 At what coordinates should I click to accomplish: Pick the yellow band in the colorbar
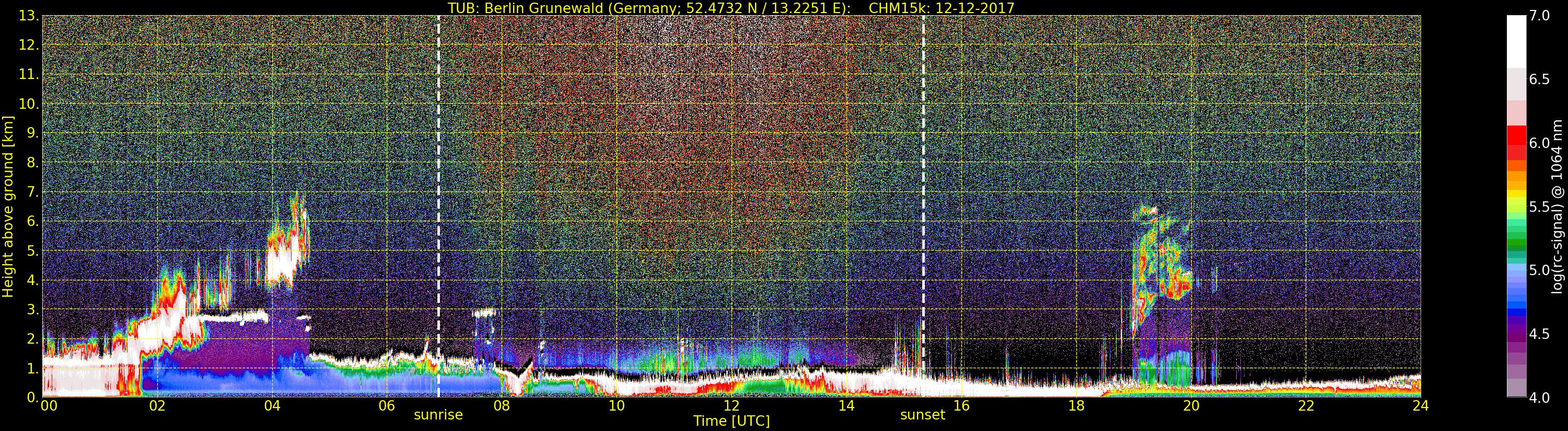pyautogui.click(x=1516, y=195)
